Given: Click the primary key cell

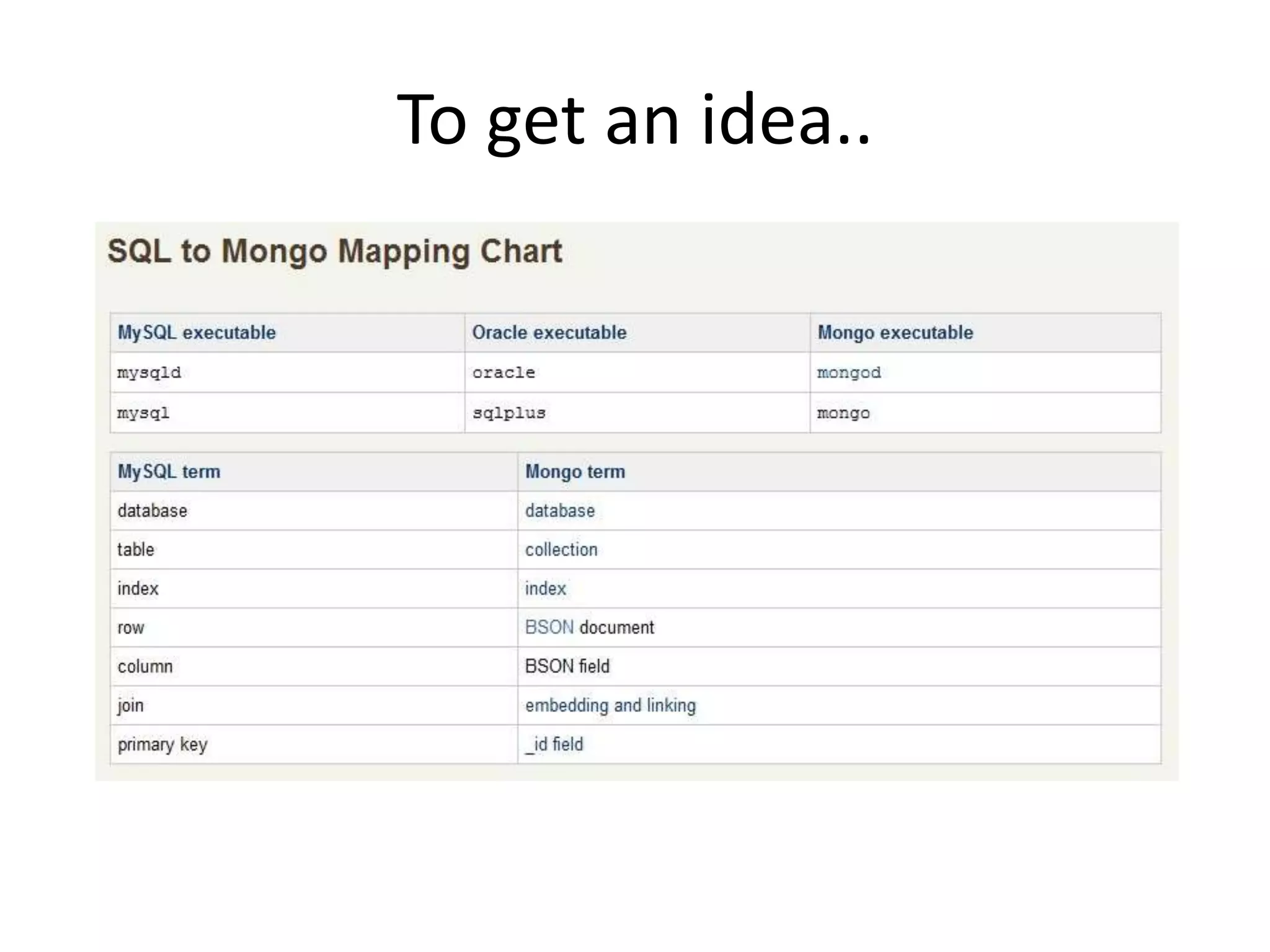Looking at the screenshot, I should pos(162,744).
